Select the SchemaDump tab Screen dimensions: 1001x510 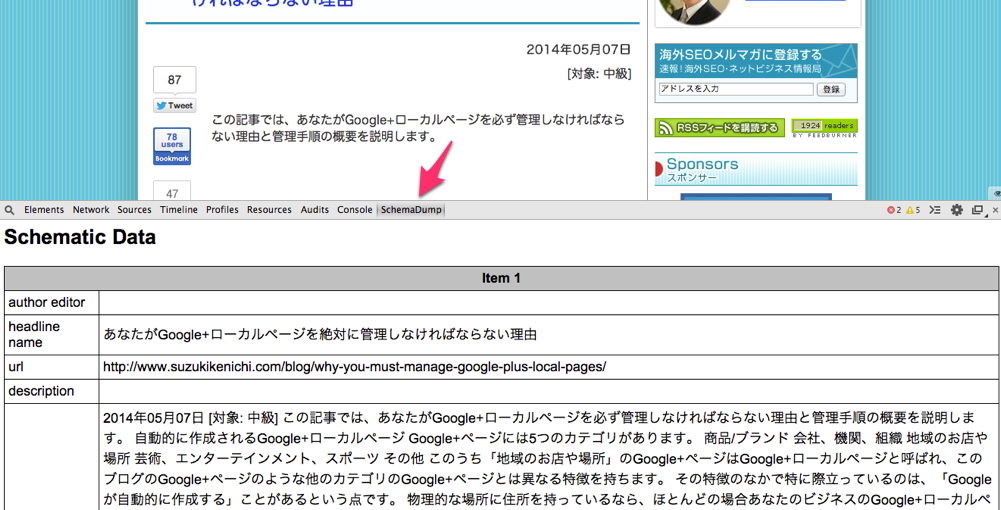[411, 209]
